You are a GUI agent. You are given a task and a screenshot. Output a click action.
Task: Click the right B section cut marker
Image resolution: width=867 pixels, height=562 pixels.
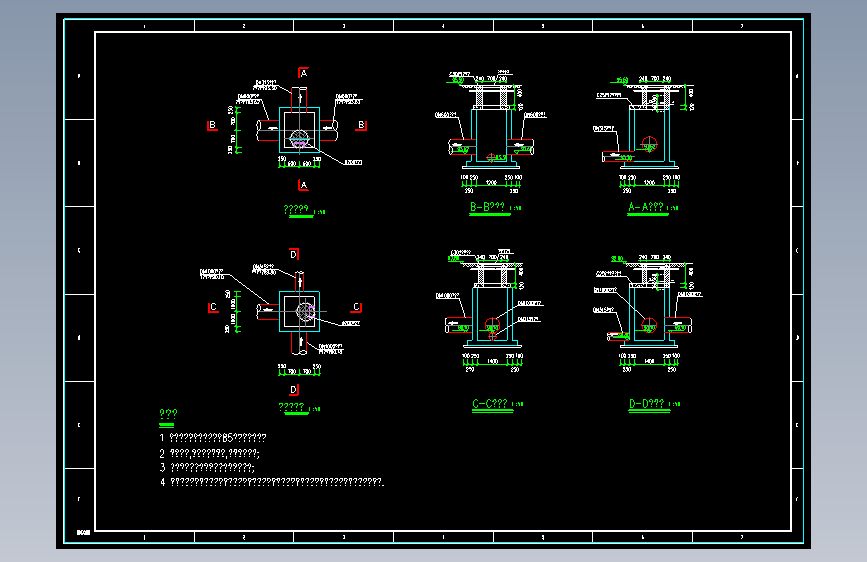click(x=361, y=125)
